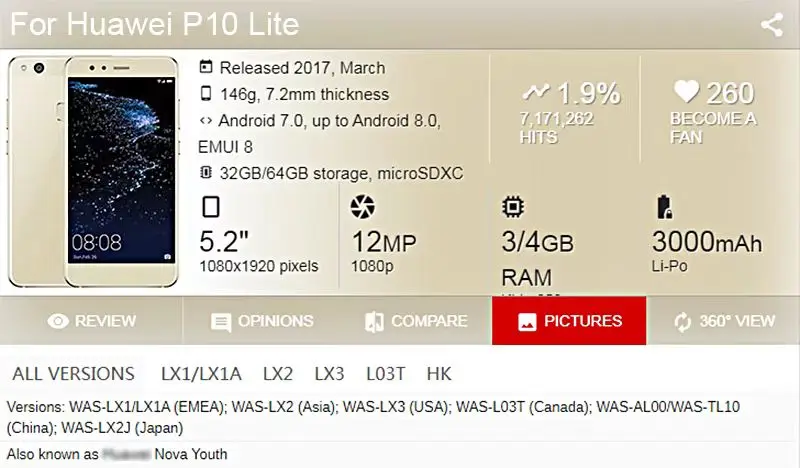Click the chipset RAM icon
Image resolution: width=800 pixels, height=468 pixels.
point(513,207)
